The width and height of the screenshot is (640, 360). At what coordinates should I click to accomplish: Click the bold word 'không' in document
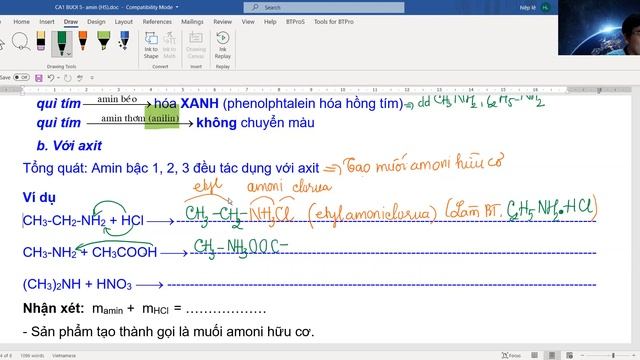click(216, 123)
